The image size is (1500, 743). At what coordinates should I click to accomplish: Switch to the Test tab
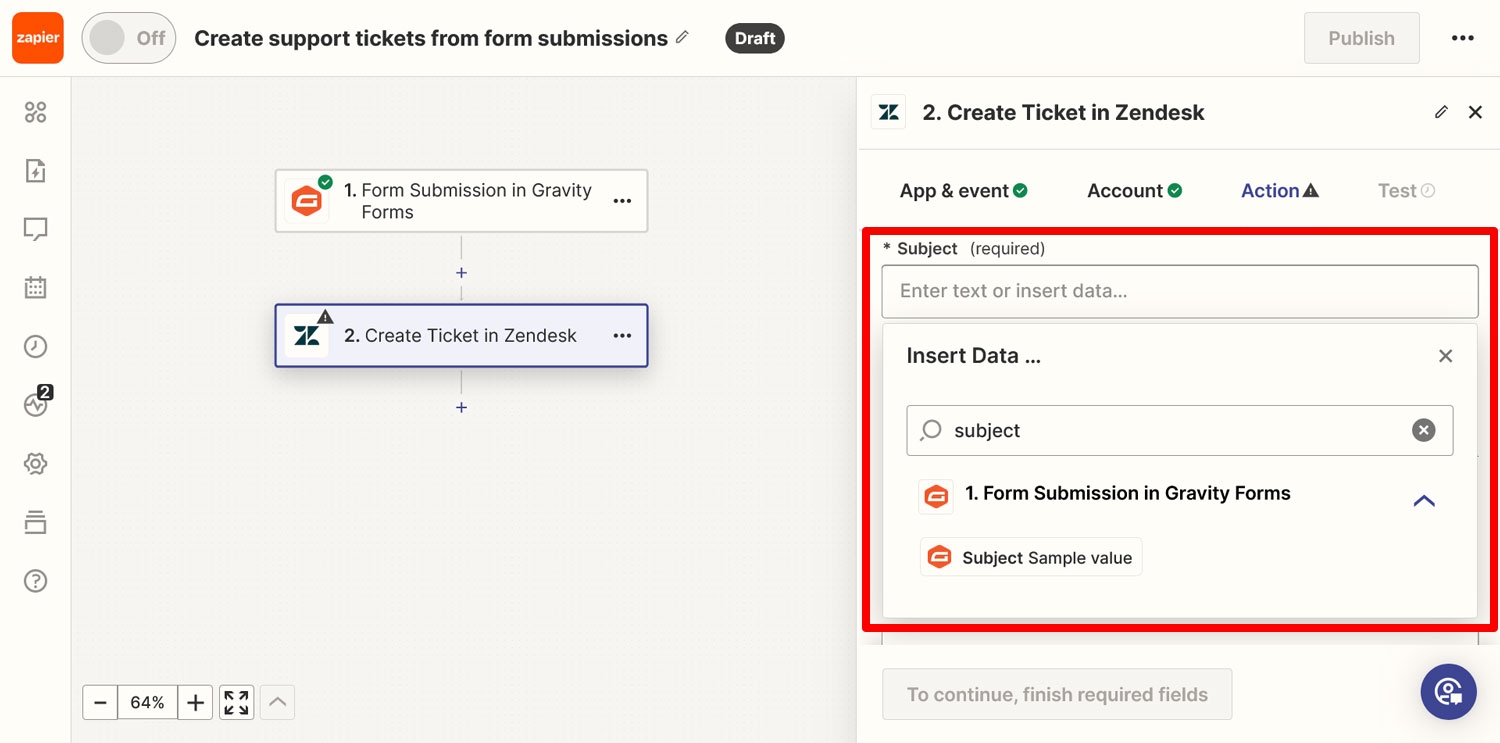[x=1406, y=191]
